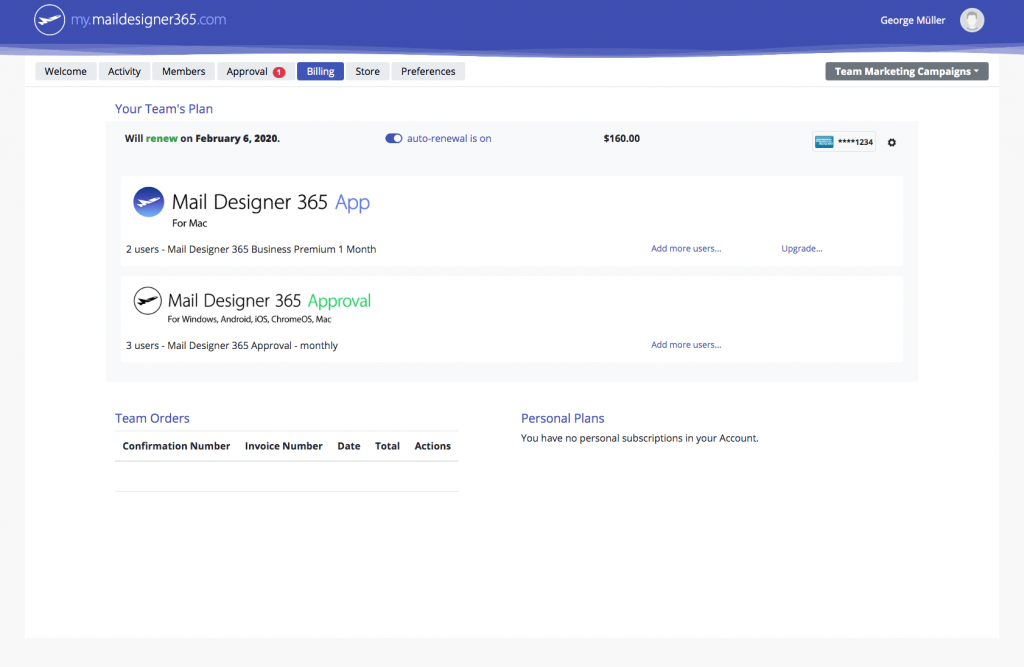Select the Approval tab
Image resolution: width=1024 pixels, height=667 pixels.
pos(255,71)
